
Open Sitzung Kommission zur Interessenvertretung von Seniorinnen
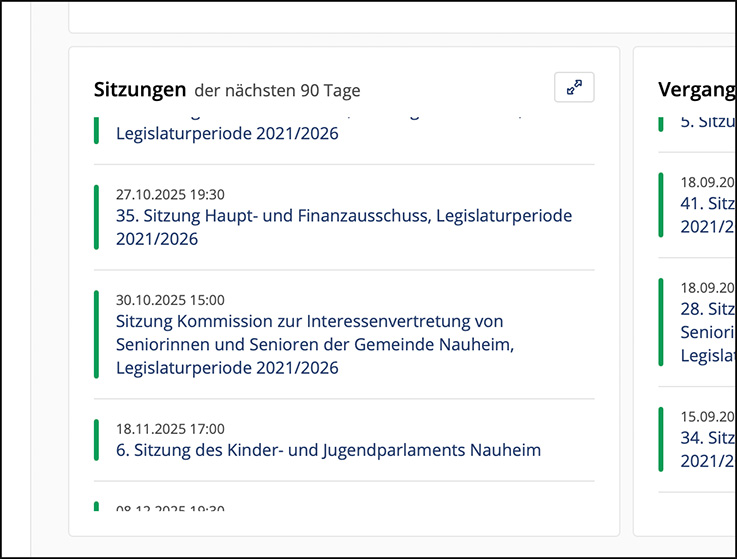(309, 322)
